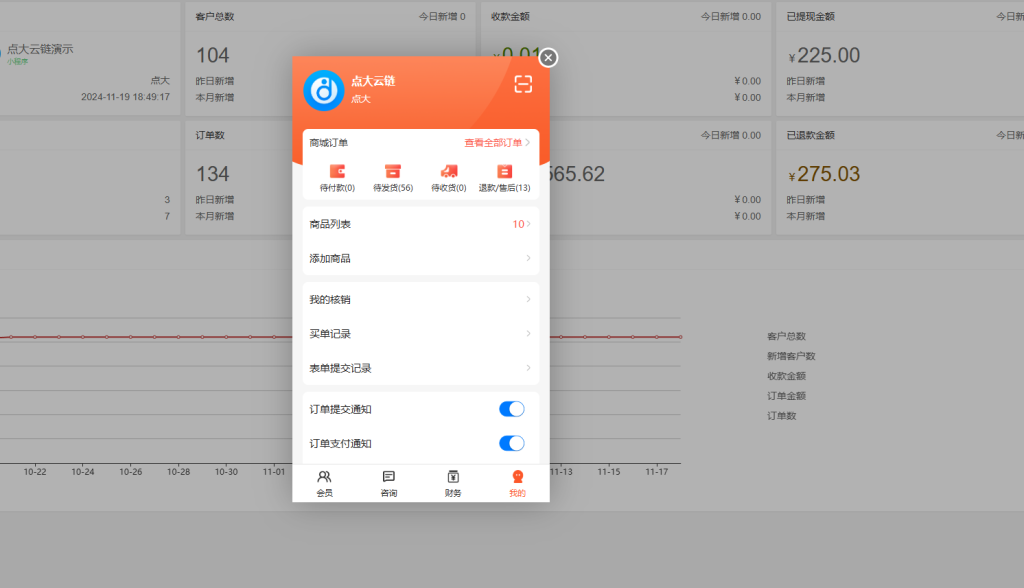
Task: Open 表单提交记录 form submissions row
Action: 421,368
